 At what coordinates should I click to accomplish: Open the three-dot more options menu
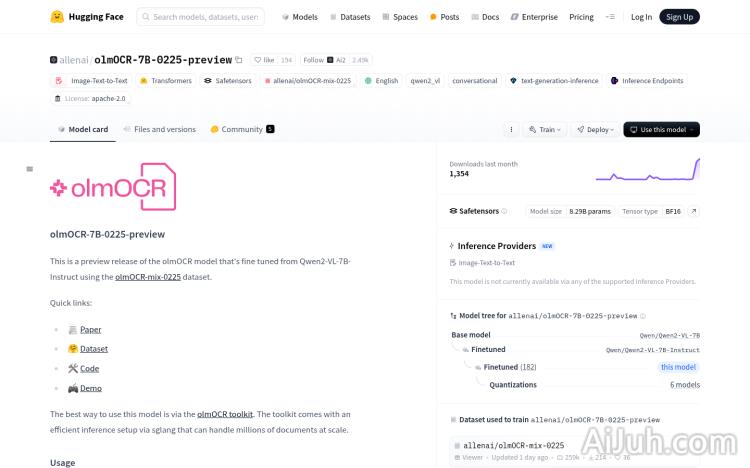click(x=511, y=129)
